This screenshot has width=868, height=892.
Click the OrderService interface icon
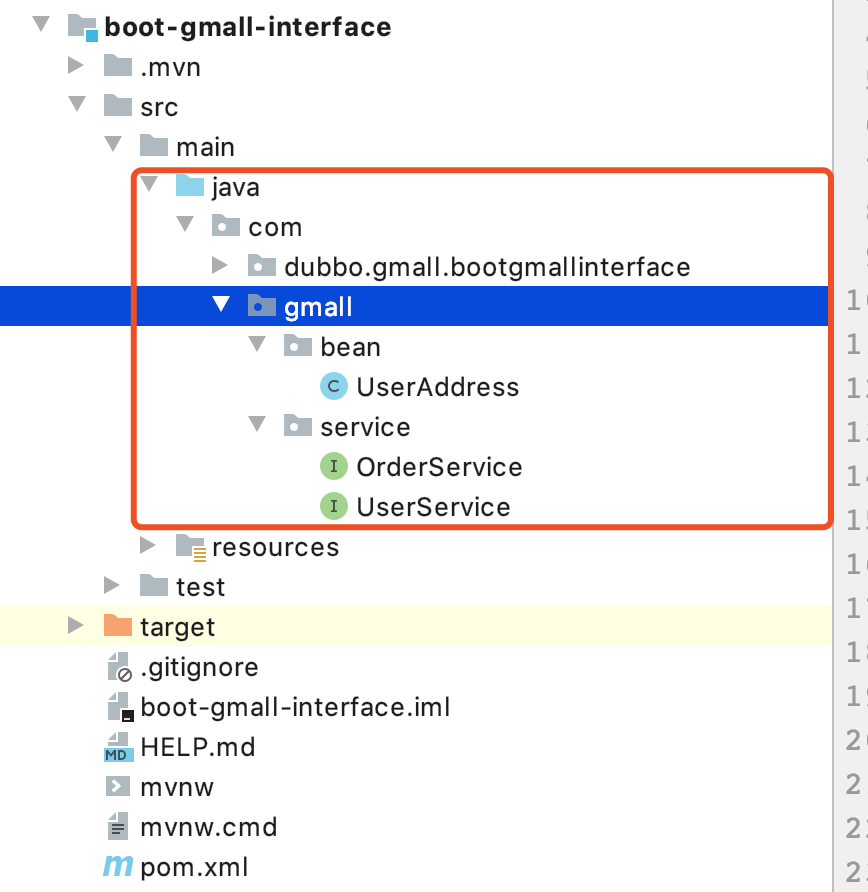click(333, 467)
